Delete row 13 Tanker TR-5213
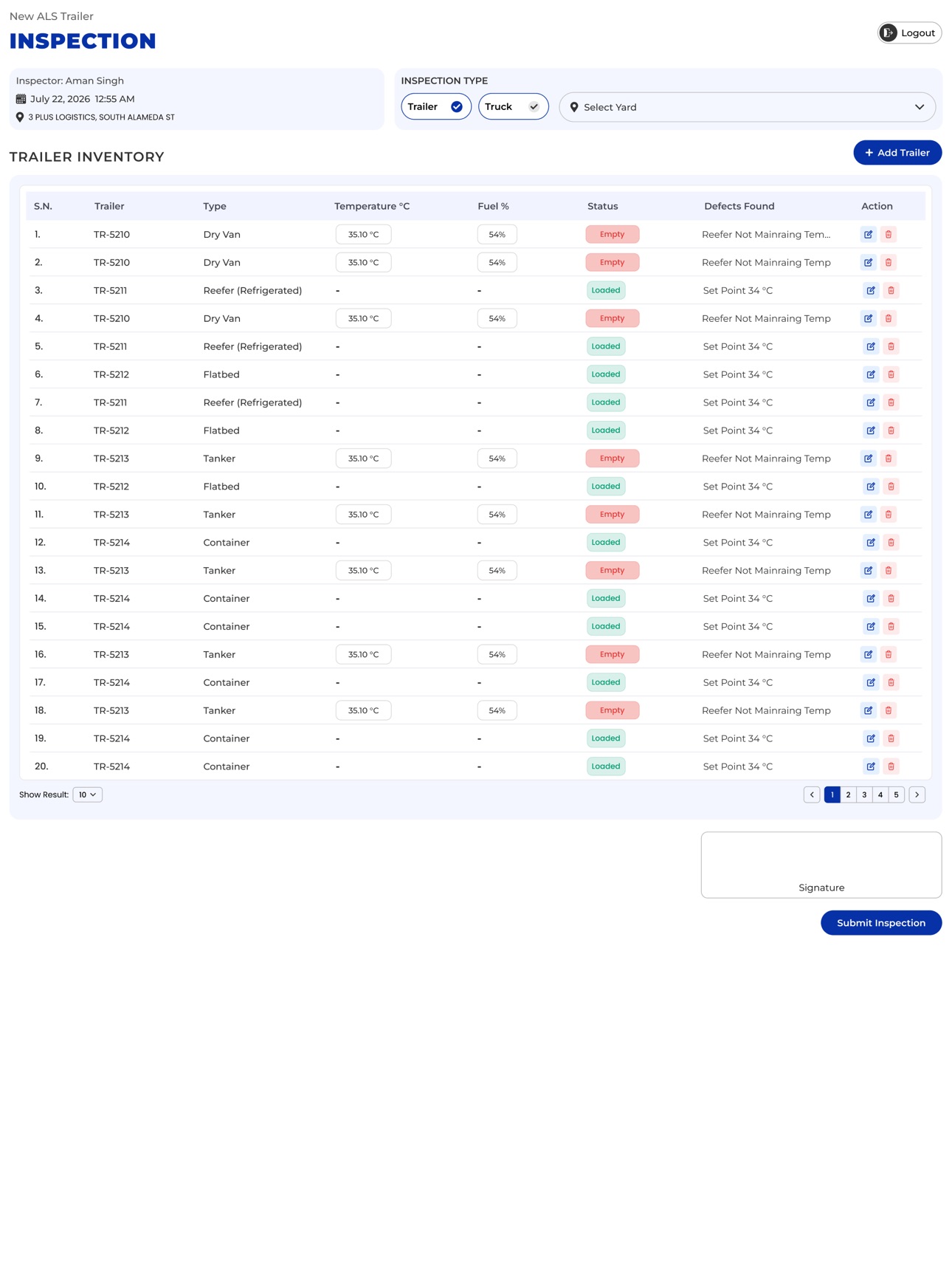 (889, 571)
